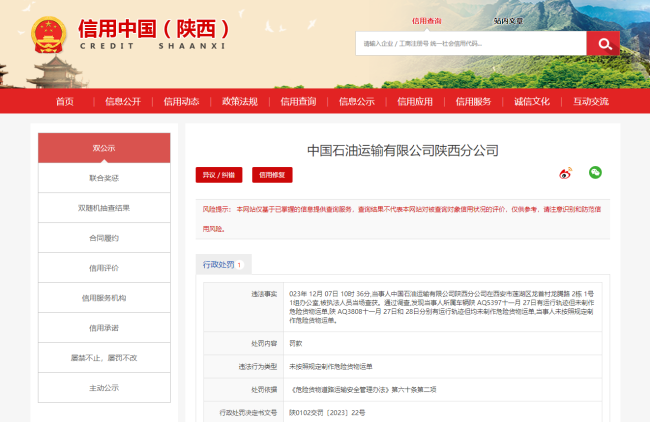The height and width of the screenshot is (422, 650).
Task: Open 信用服务 in the navigation bar
Action: pyautogui.click(x=473, y=102)
